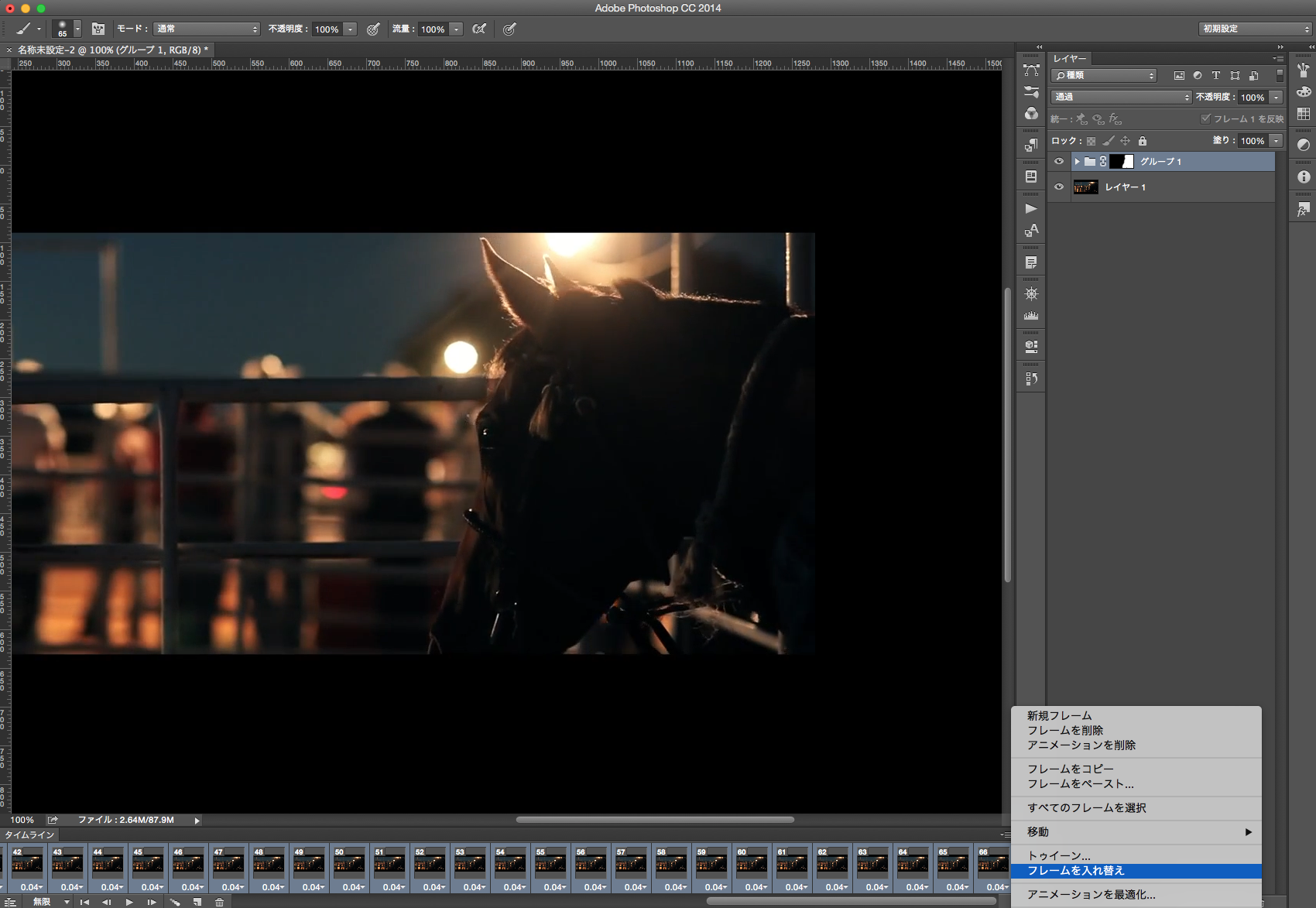Expand the グループ 1 group triangle

pyautogui.click(x=1077, y=161)
